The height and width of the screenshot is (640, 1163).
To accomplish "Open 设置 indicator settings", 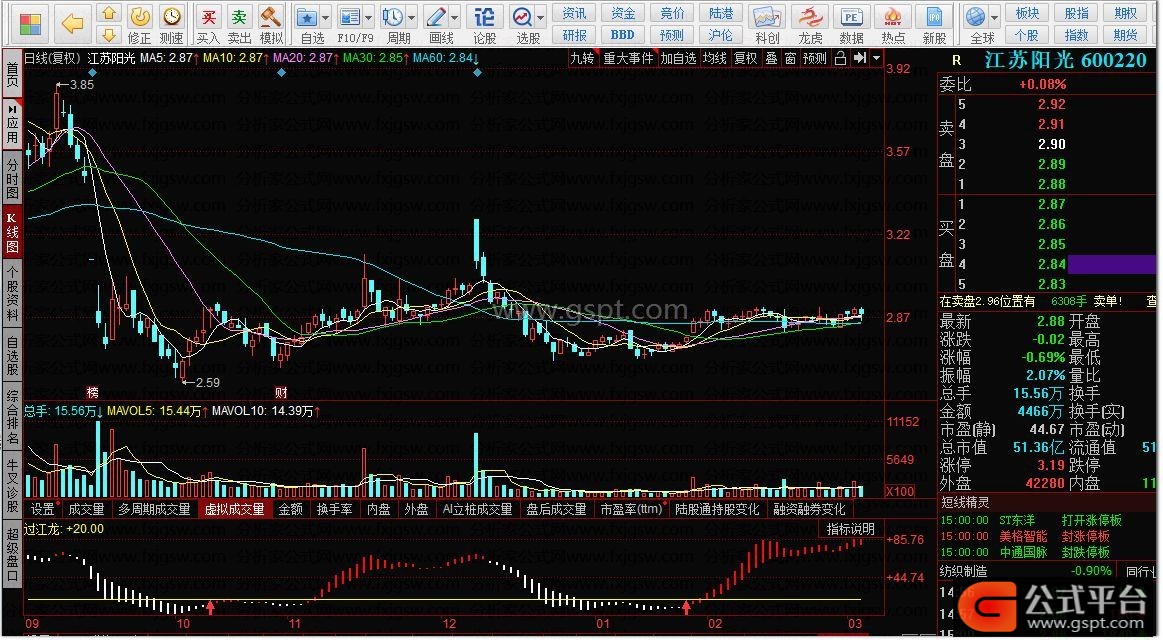I will point(43,509).
